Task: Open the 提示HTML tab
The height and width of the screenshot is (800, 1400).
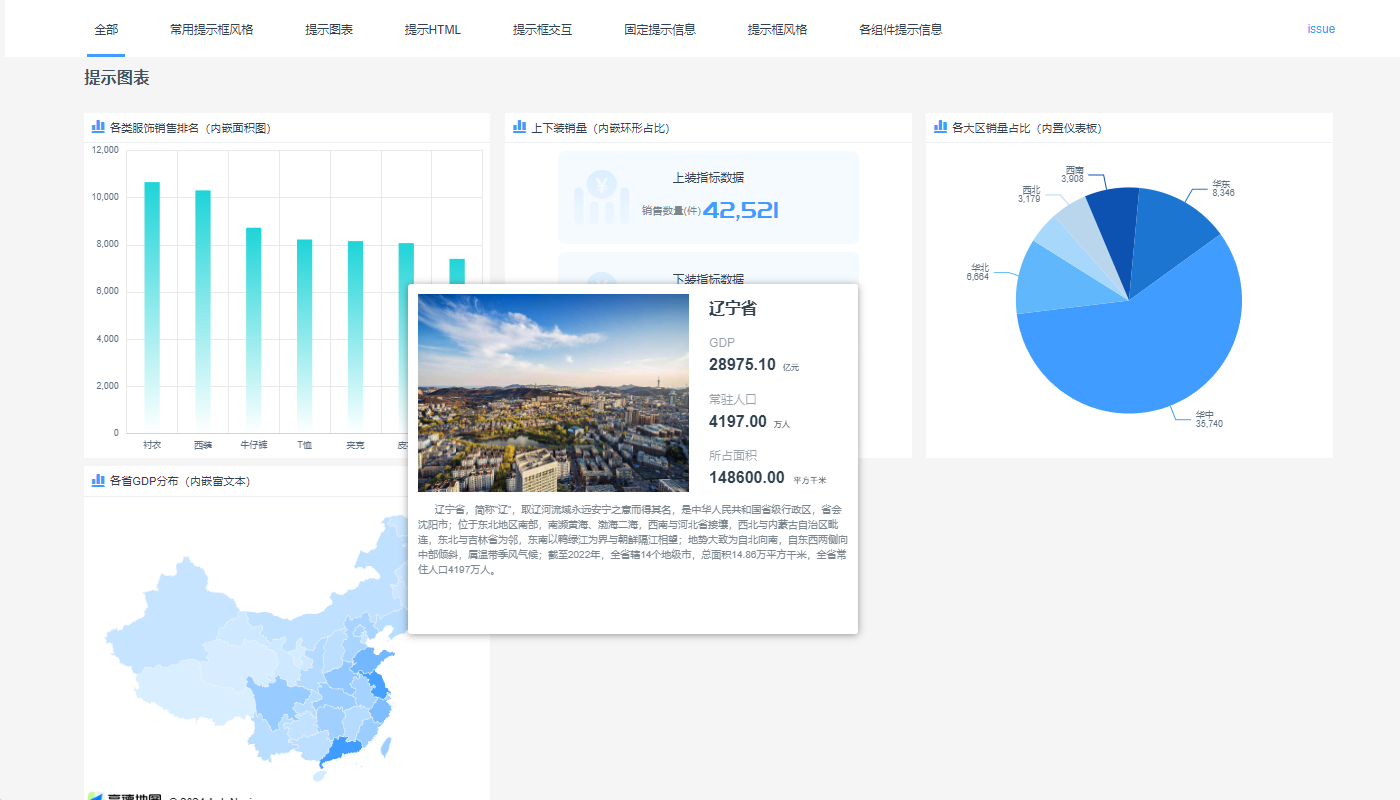Action: tap(432, 29)
